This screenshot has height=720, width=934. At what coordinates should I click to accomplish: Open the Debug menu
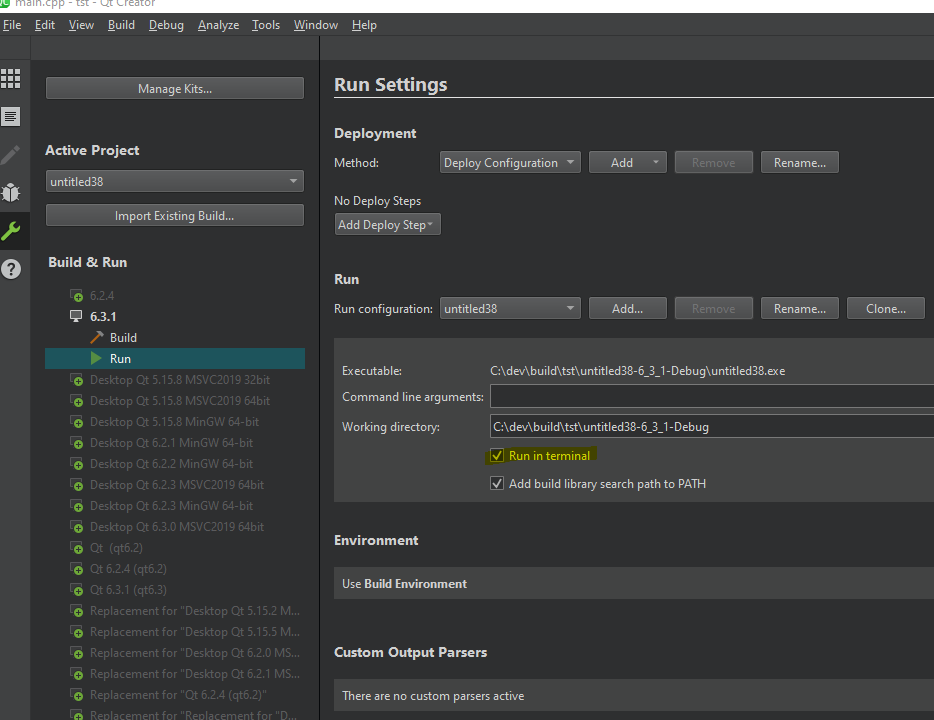(x=166, y=25)
